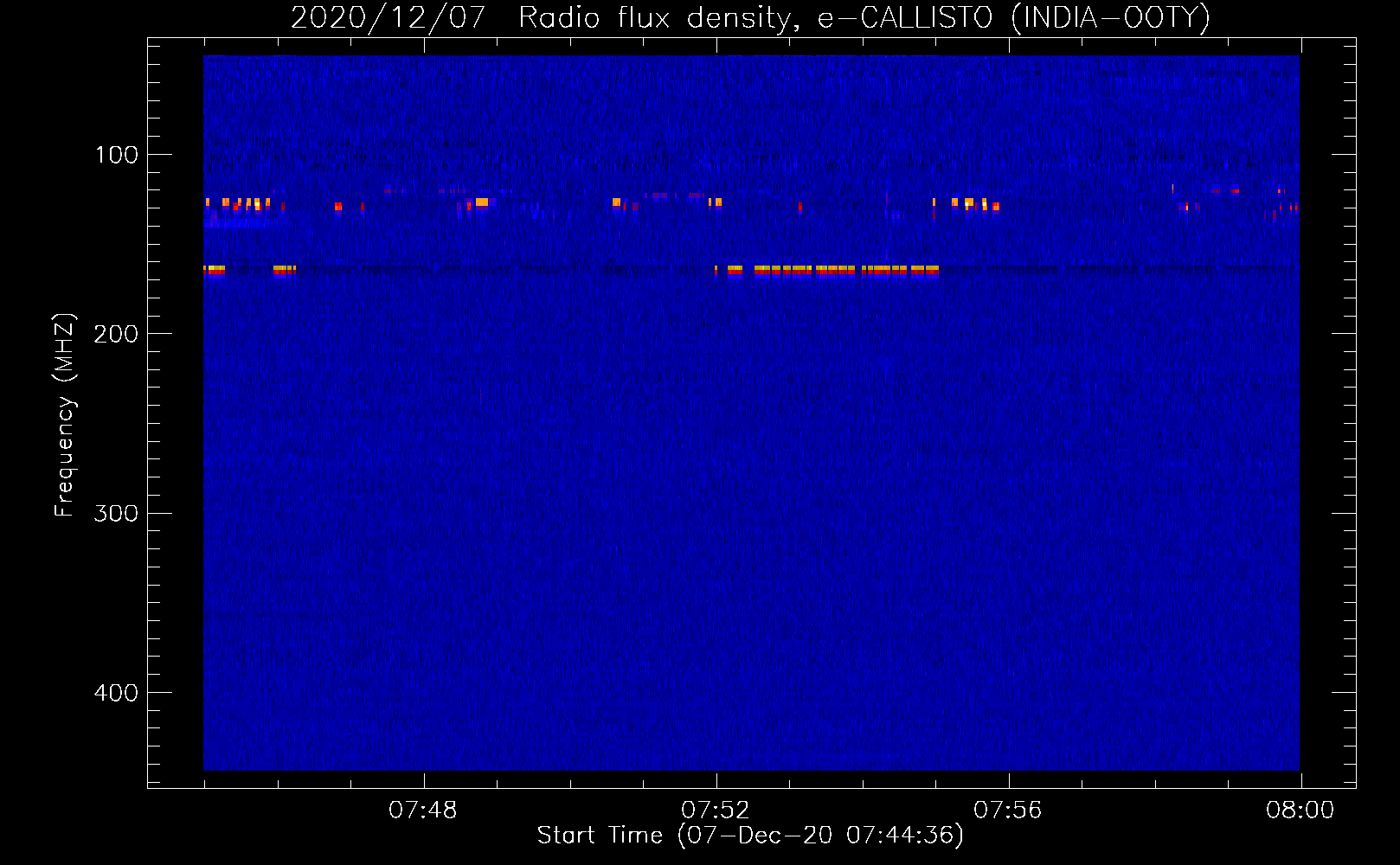Click the '200' frequency tick label
Screen dimensions: 1400x865
pyautogui.click(x=116, y=334)
